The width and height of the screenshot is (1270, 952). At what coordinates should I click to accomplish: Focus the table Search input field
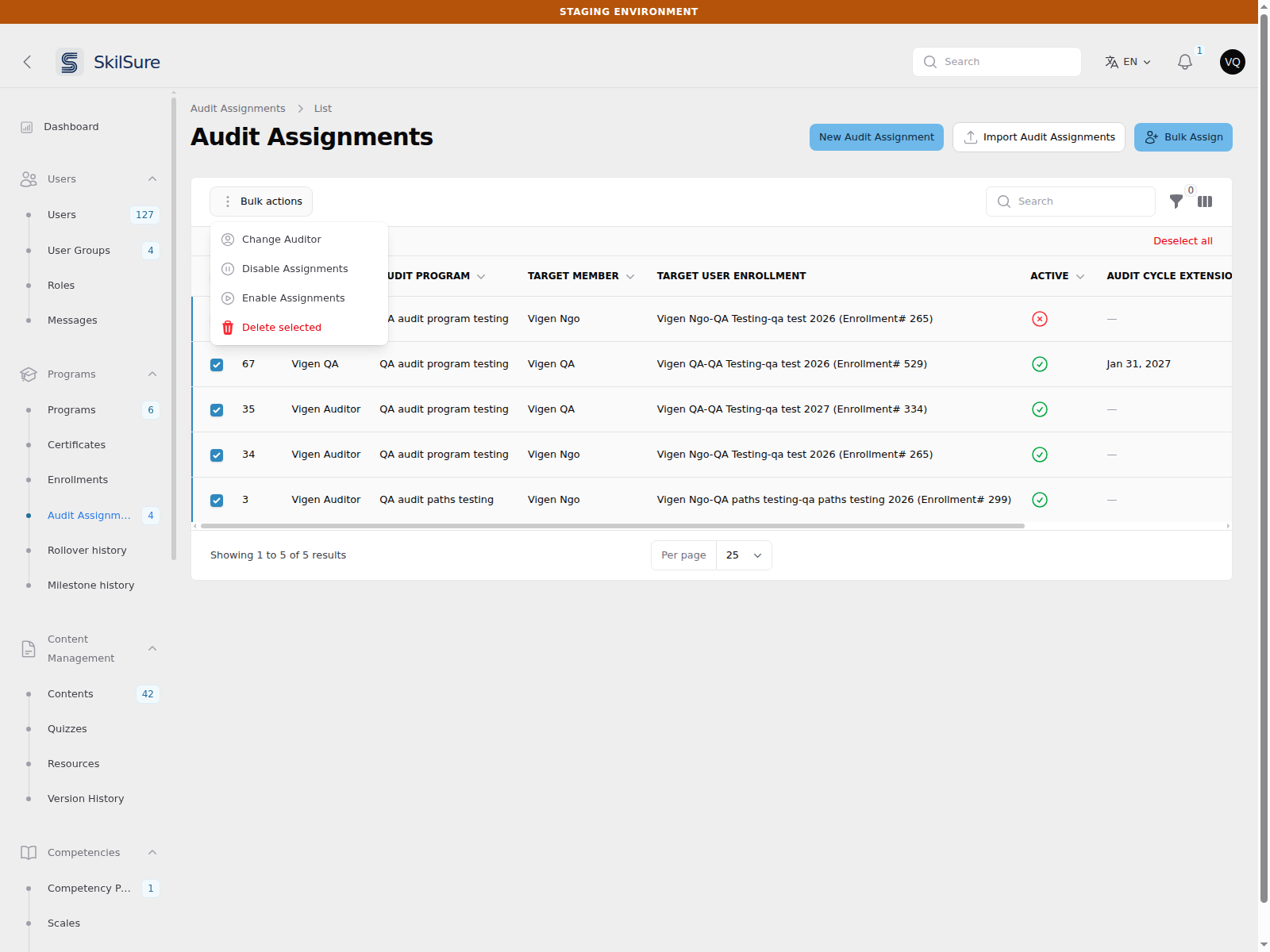[x=1071, y=202]
